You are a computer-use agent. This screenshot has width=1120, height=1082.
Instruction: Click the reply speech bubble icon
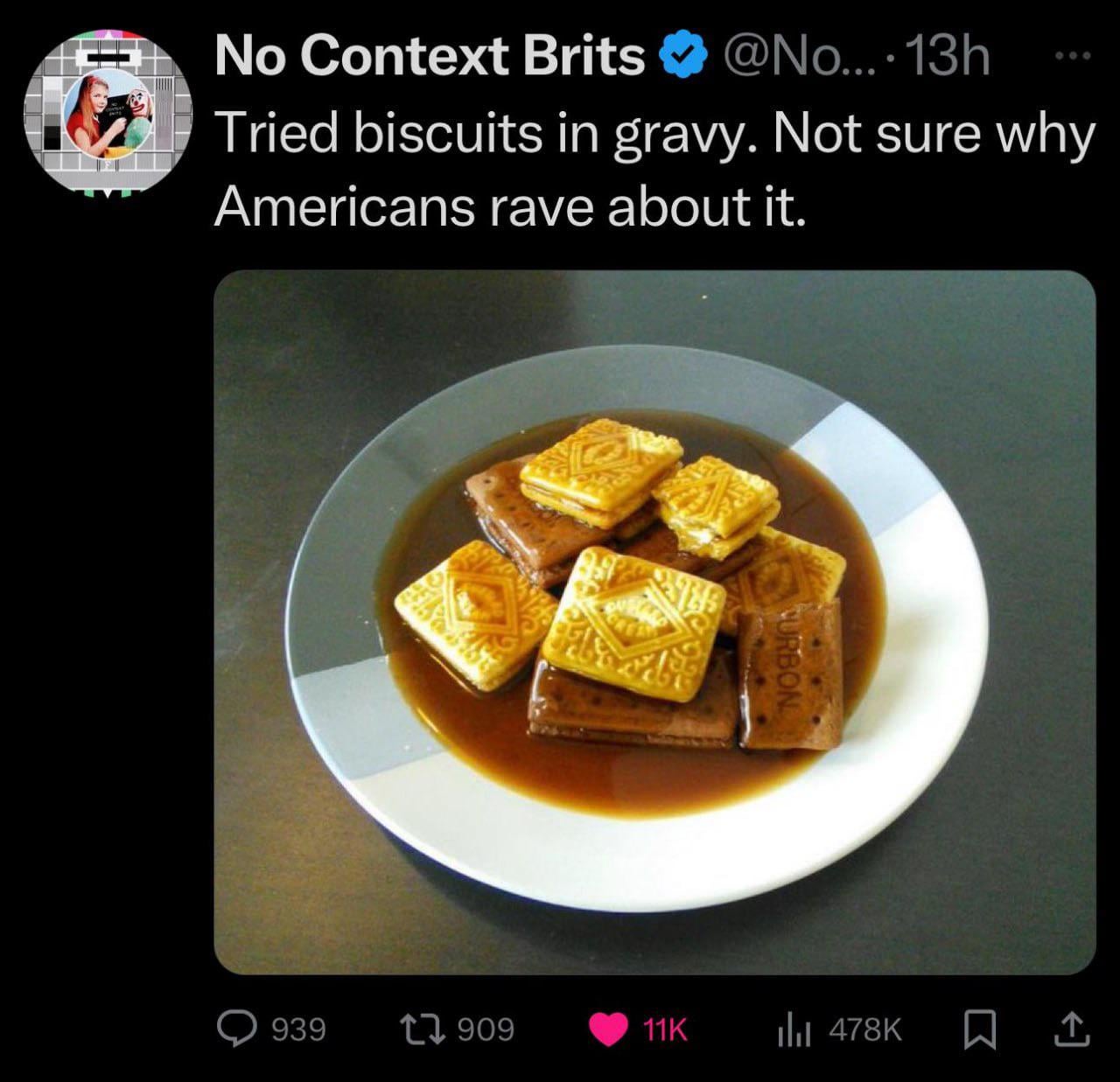[235, 1029]
